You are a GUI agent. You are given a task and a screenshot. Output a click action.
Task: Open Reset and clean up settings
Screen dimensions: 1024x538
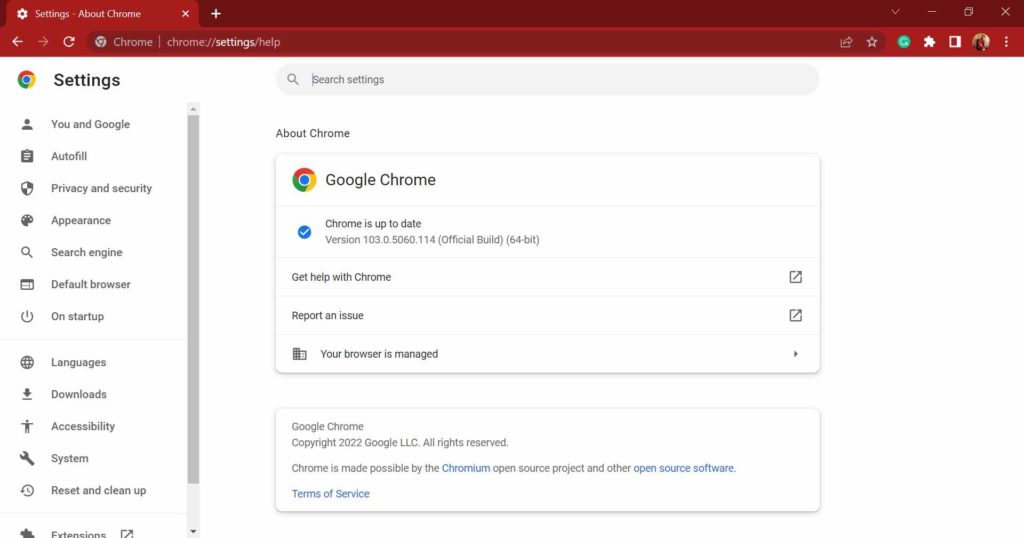(x=99, y=490)
